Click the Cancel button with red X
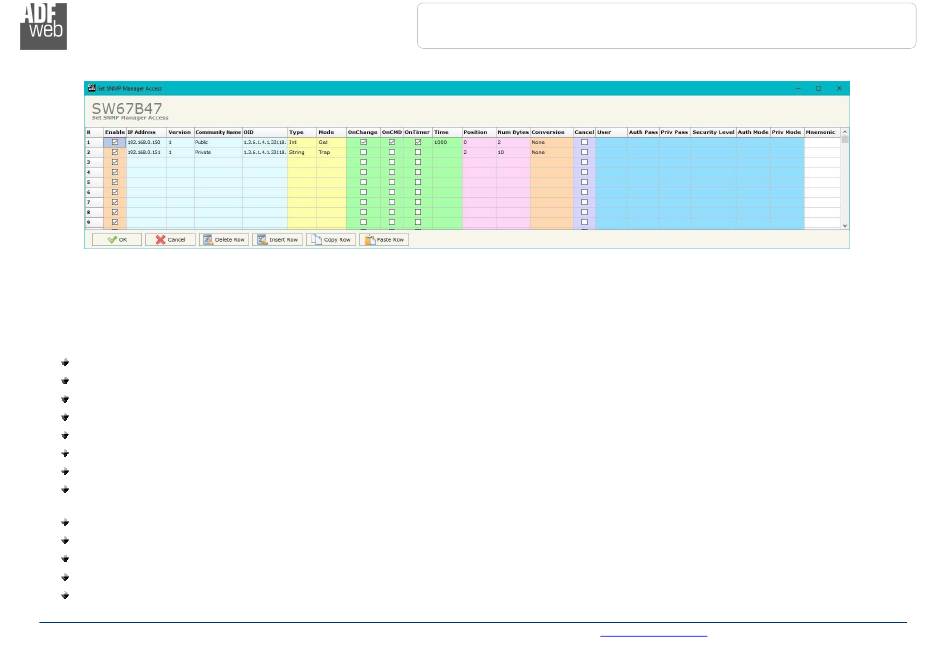950x654 pixels. pyautogui.click(x=170, y=240)
